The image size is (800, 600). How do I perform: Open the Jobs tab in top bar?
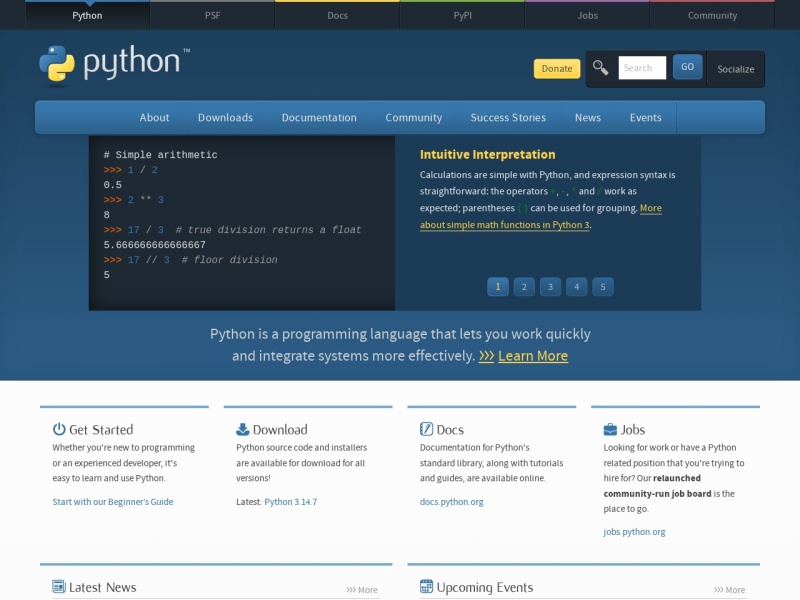click(588, 15)
